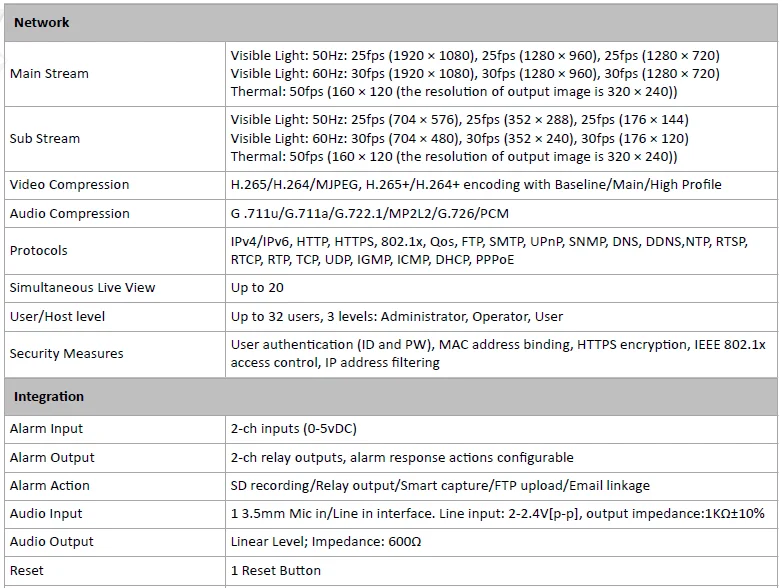
Task: Click the '1 Reset Button' value
Action: pos(275,571)
